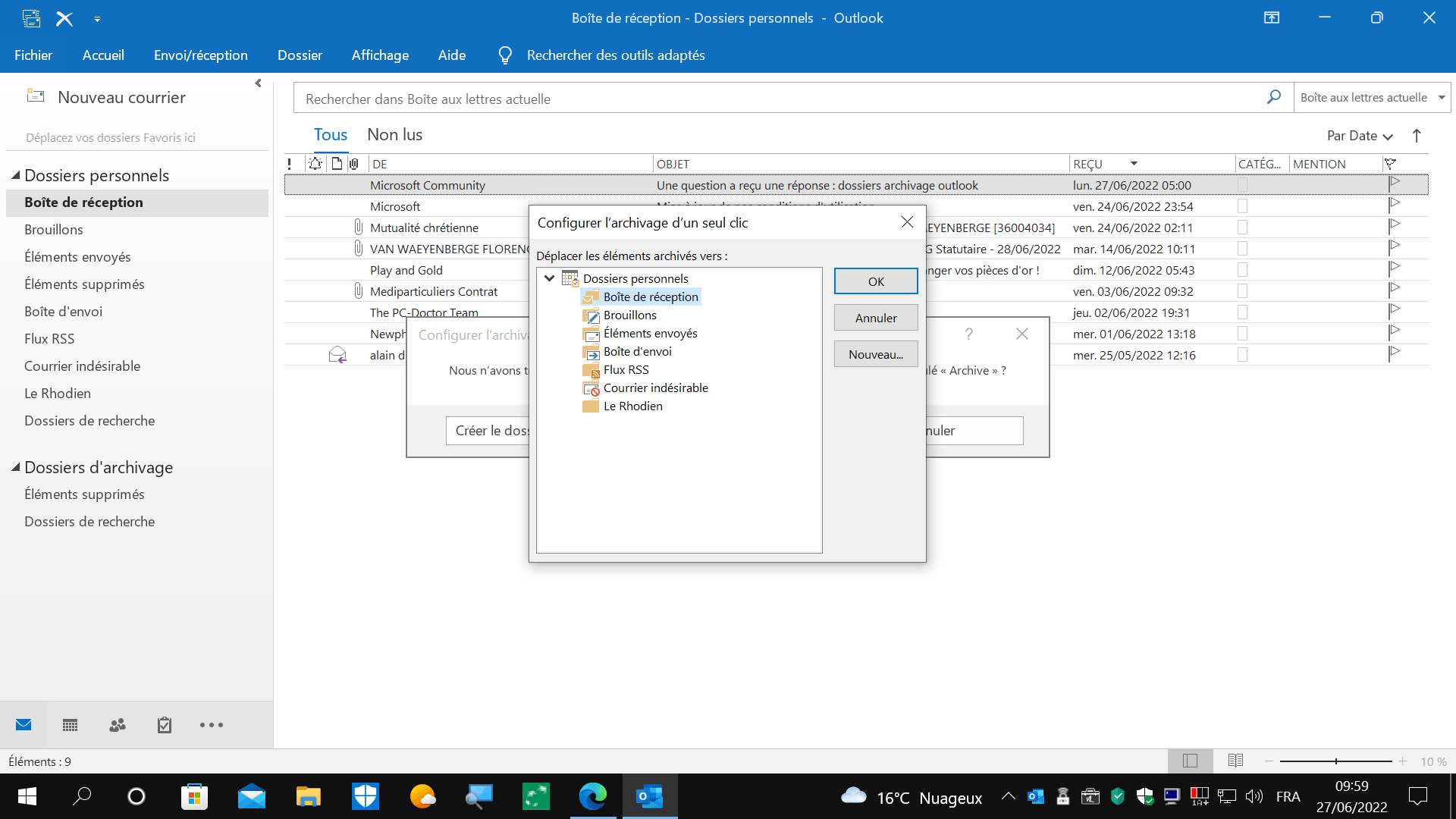The width and height of the screenshot is (1456, 819).
Task: Click the Mail navigation icon
Action: (24, 725)
